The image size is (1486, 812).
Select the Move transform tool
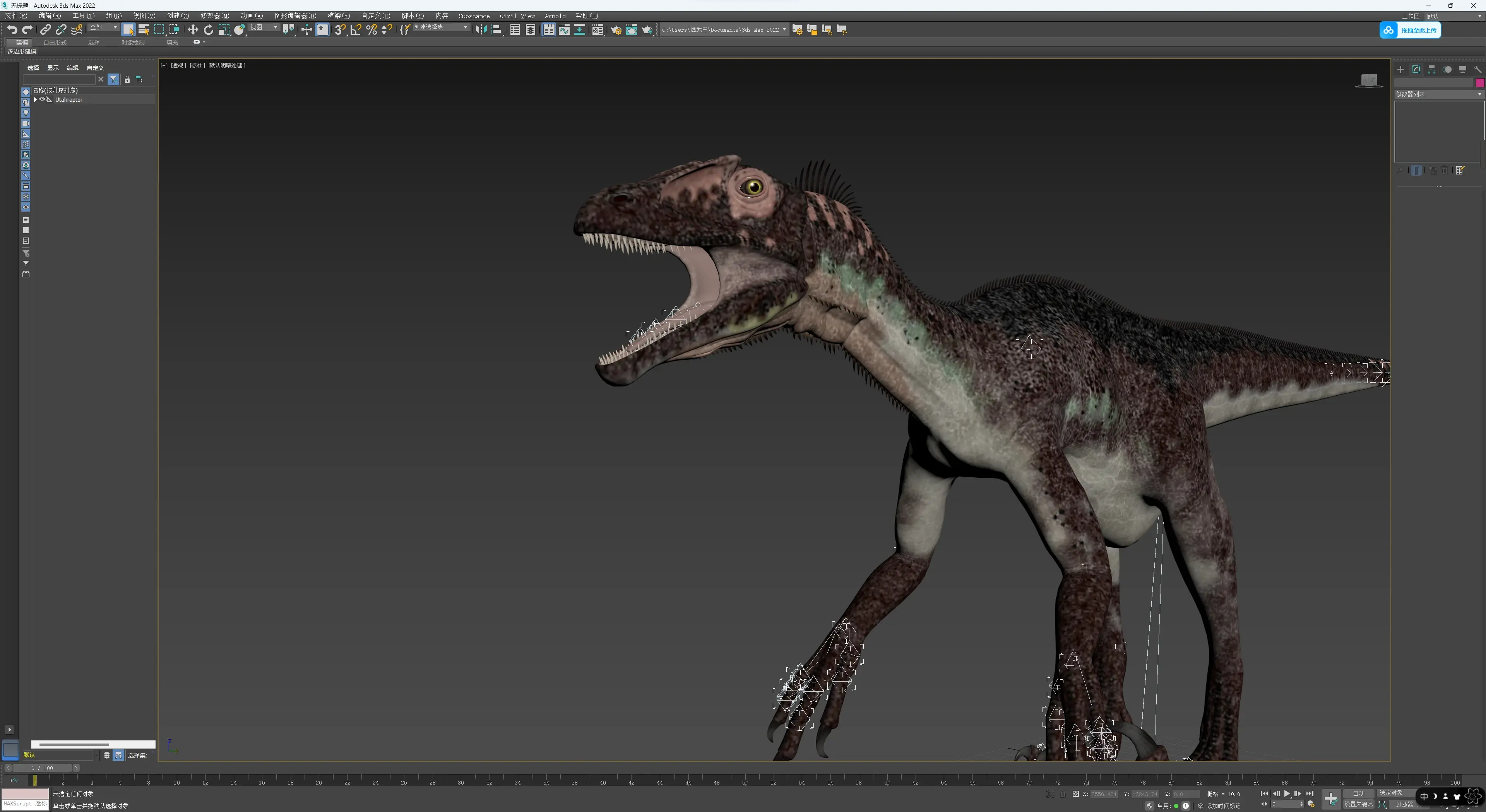tap(193, 29)
